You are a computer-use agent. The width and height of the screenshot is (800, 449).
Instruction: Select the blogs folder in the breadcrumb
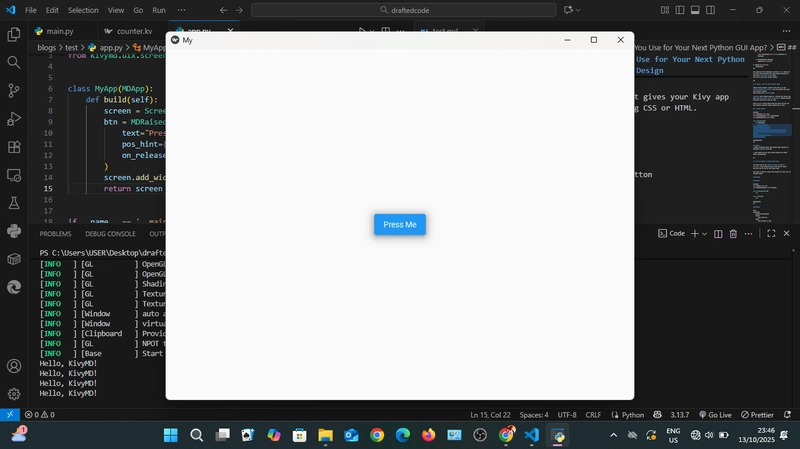click(x=46, y=47)
